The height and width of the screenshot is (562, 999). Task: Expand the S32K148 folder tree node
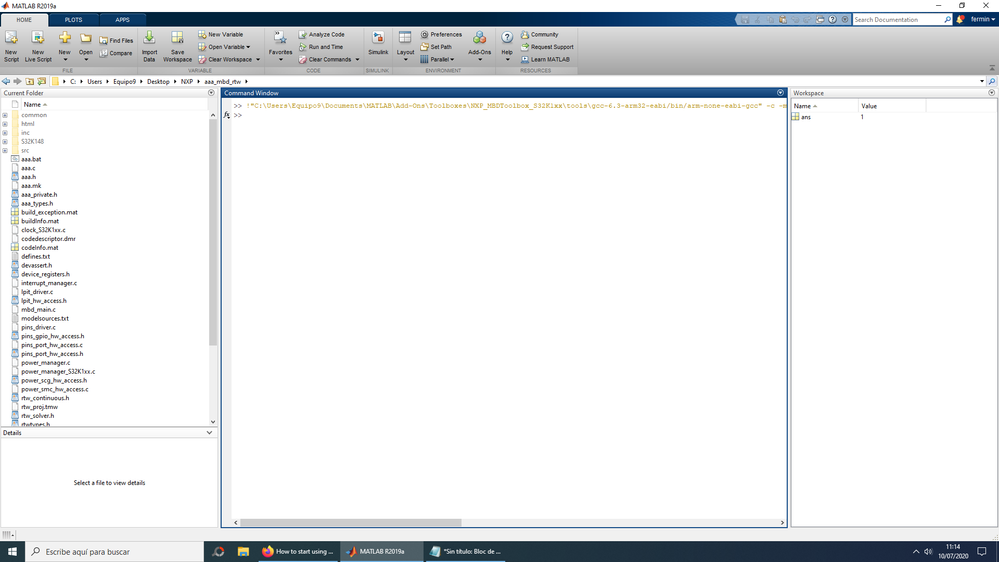(5, 141)
